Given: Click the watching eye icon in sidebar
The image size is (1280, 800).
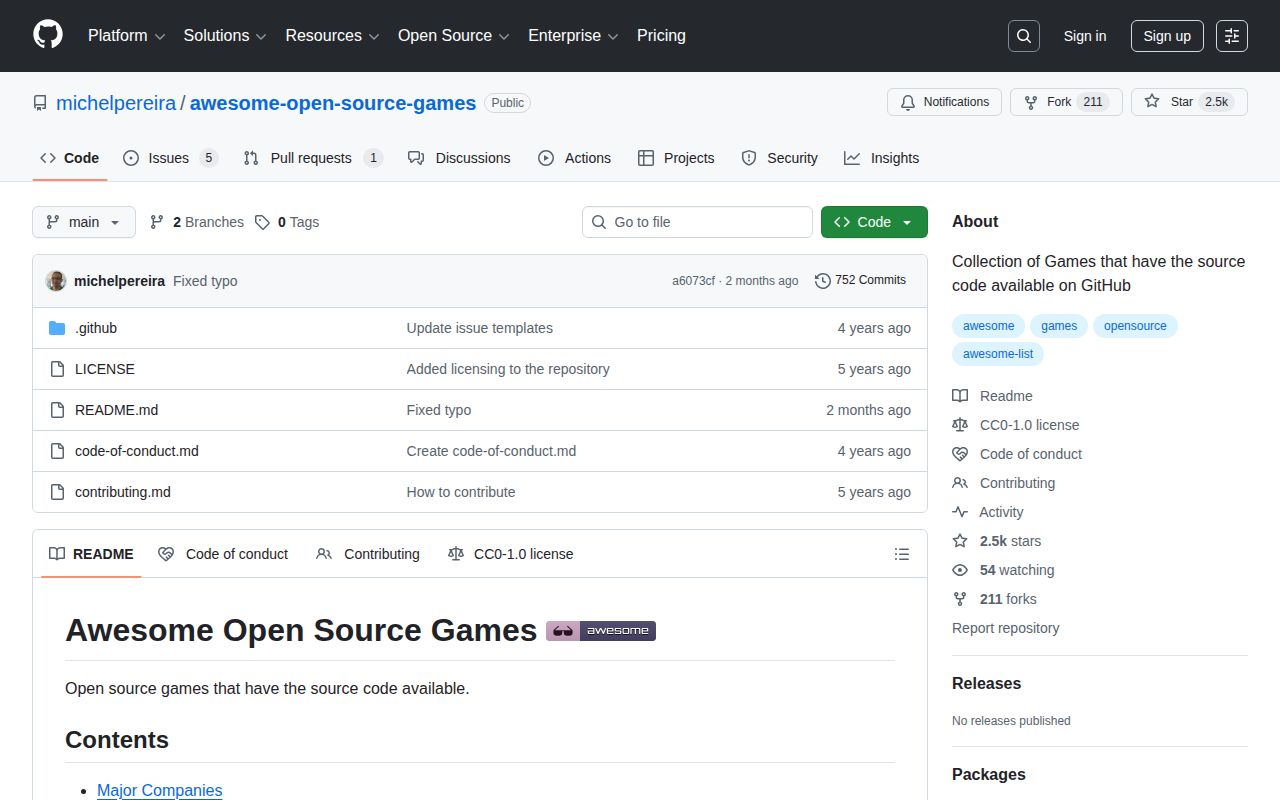Looking at the screenshot, I should pos(959,569).
